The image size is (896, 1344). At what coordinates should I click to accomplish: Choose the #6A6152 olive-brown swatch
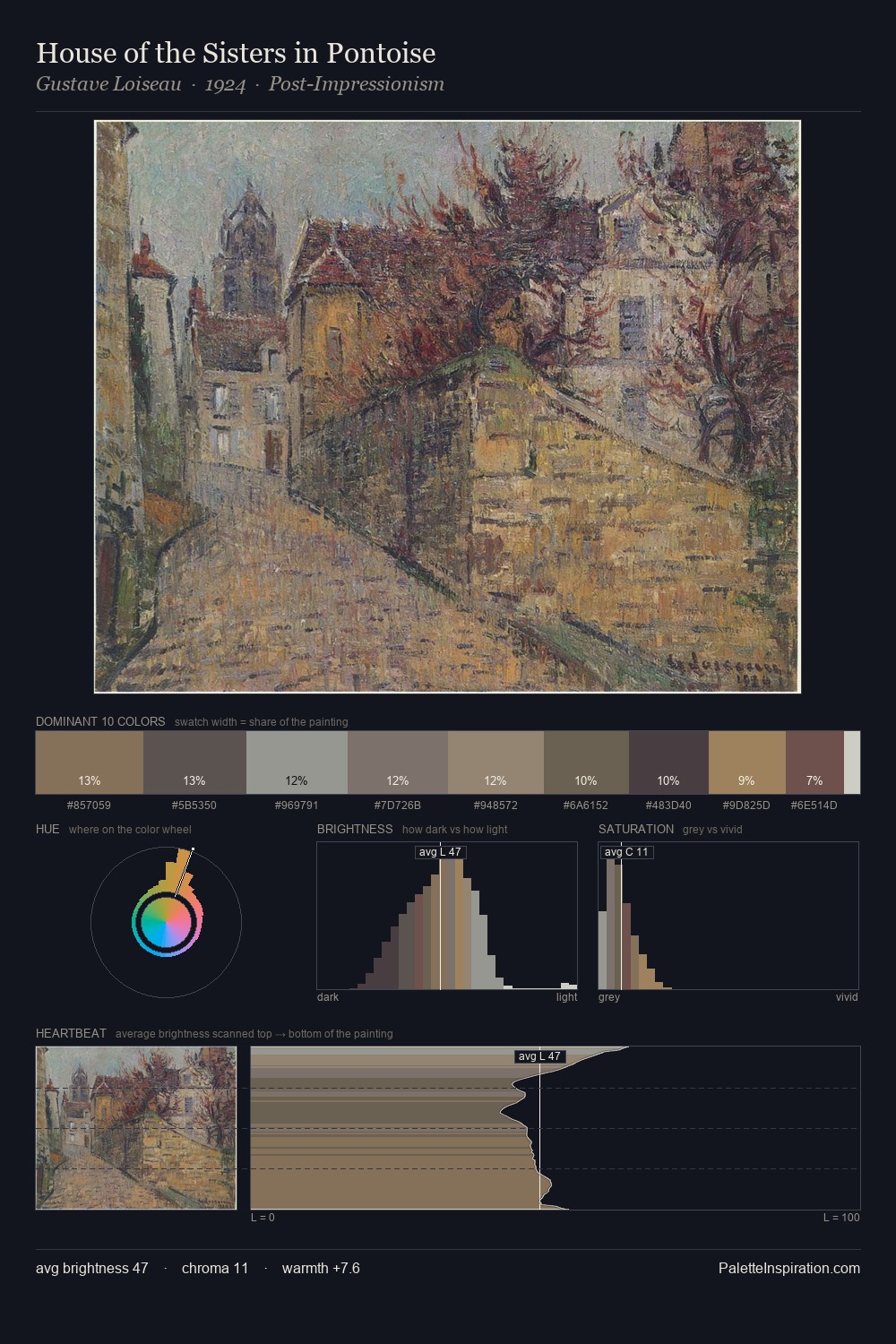586,762
